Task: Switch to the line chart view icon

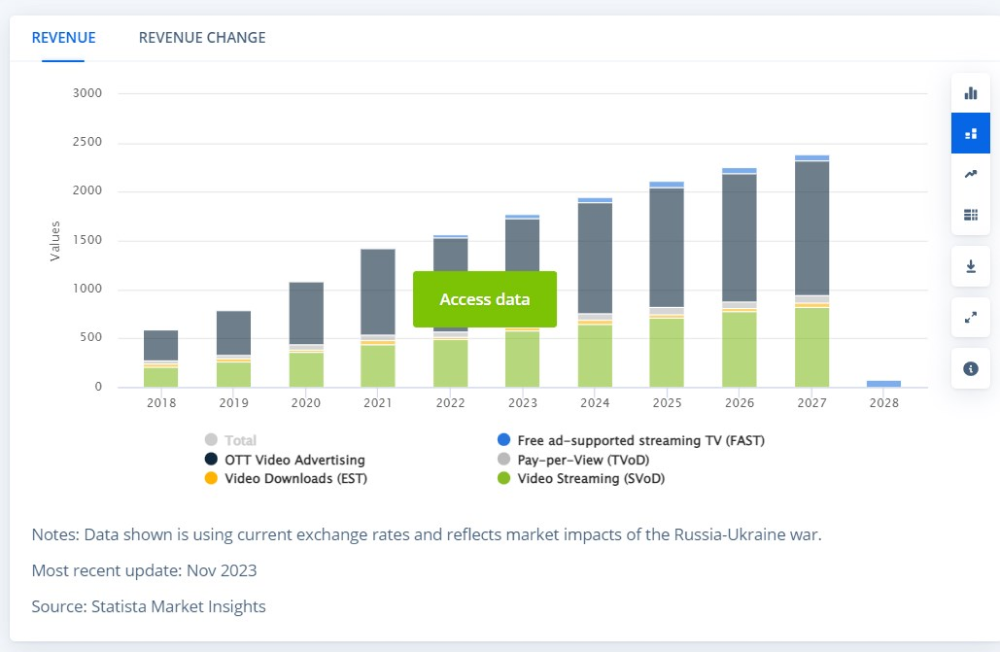Action: tap(970, 174)
